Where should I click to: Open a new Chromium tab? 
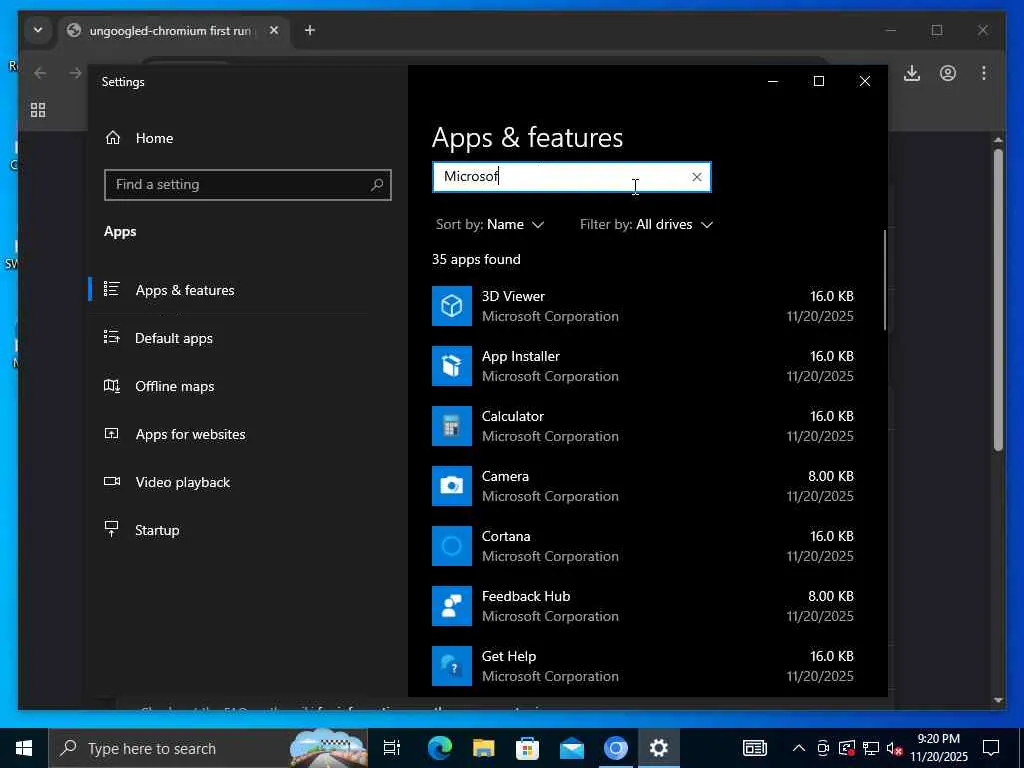point(310,30)
